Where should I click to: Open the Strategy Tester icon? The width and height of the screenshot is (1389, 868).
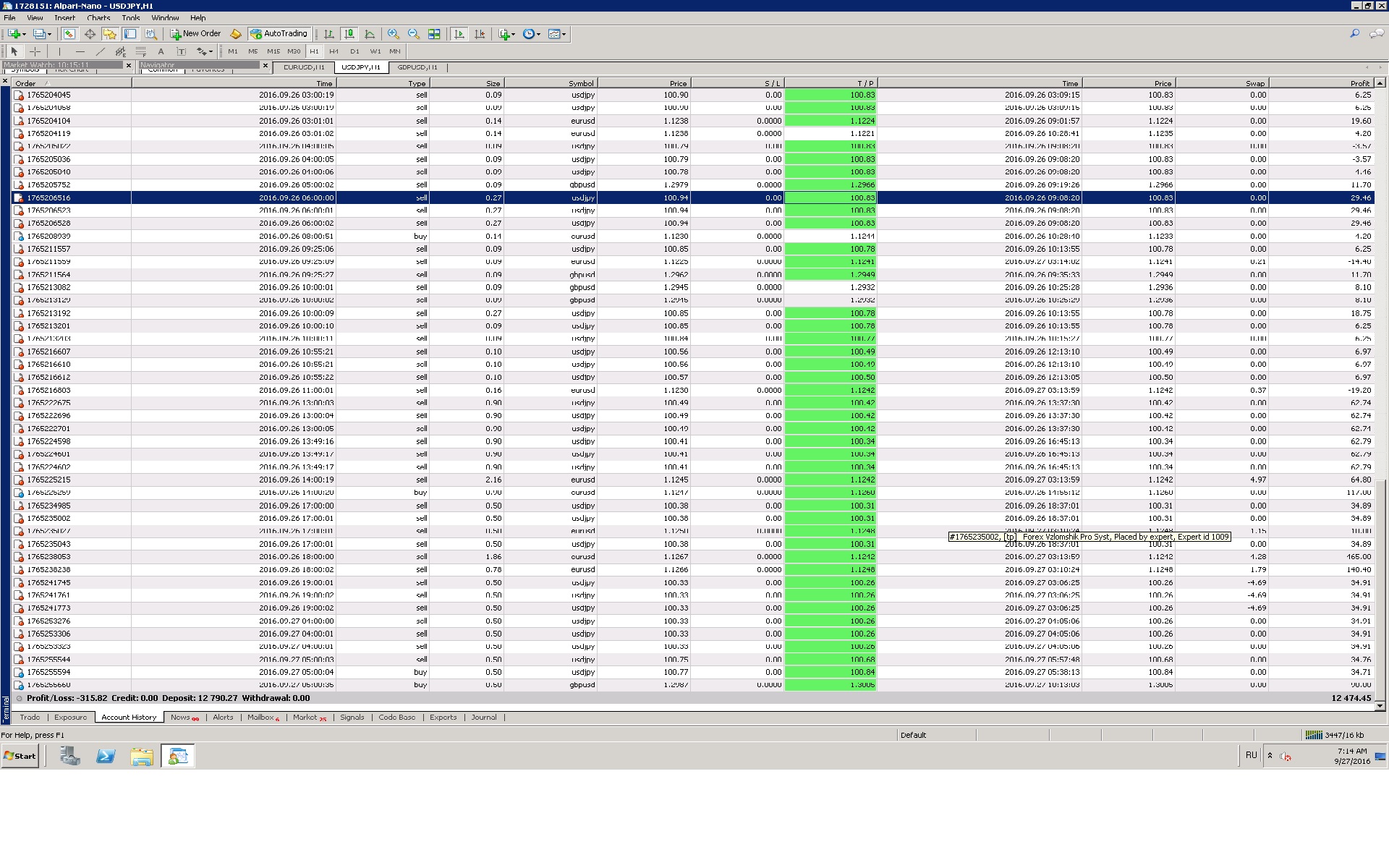click(150, 34)
